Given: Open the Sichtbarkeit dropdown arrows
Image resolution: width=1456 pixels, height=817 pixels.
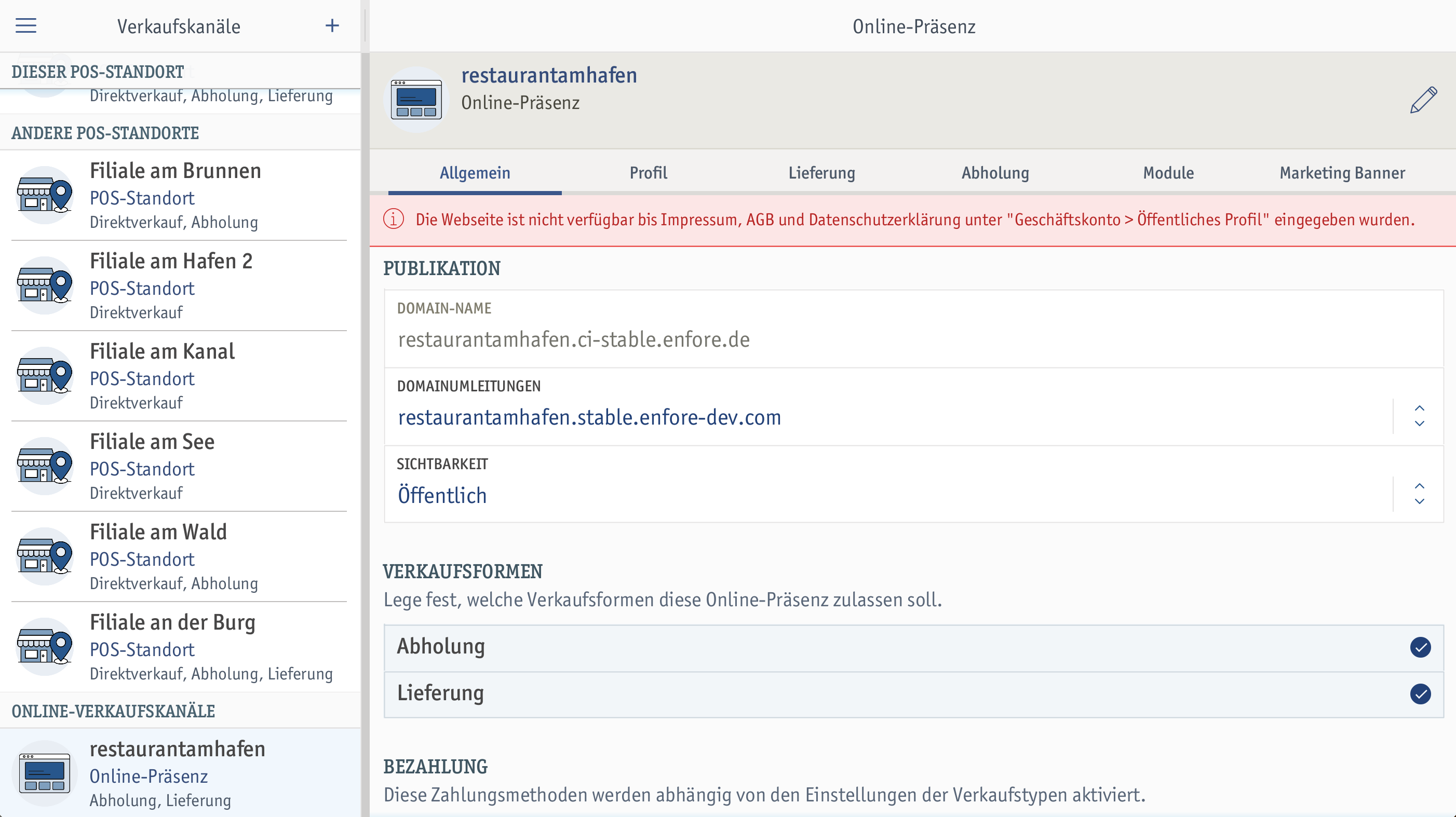Looking at the screenshot, I should (x=1419, y=494).
